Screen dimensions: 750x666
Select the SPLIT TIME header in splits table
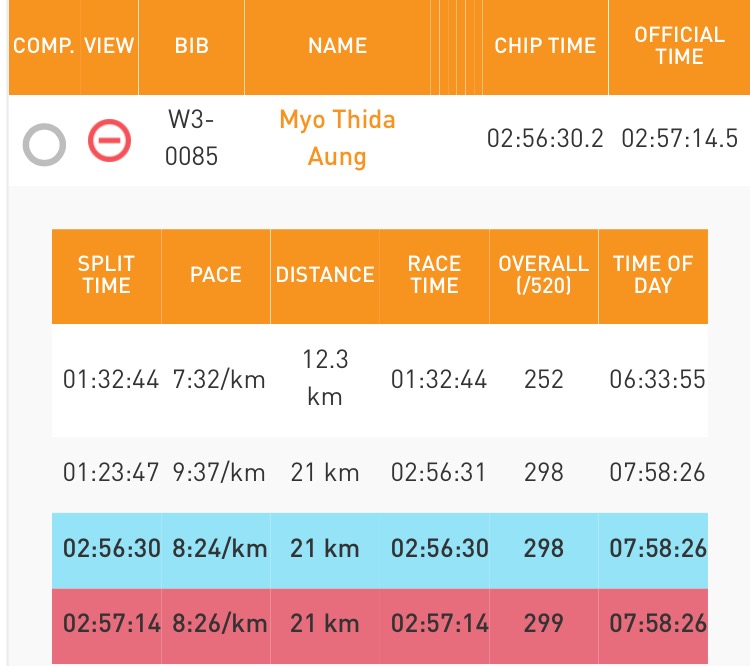(x=106, y=275)
